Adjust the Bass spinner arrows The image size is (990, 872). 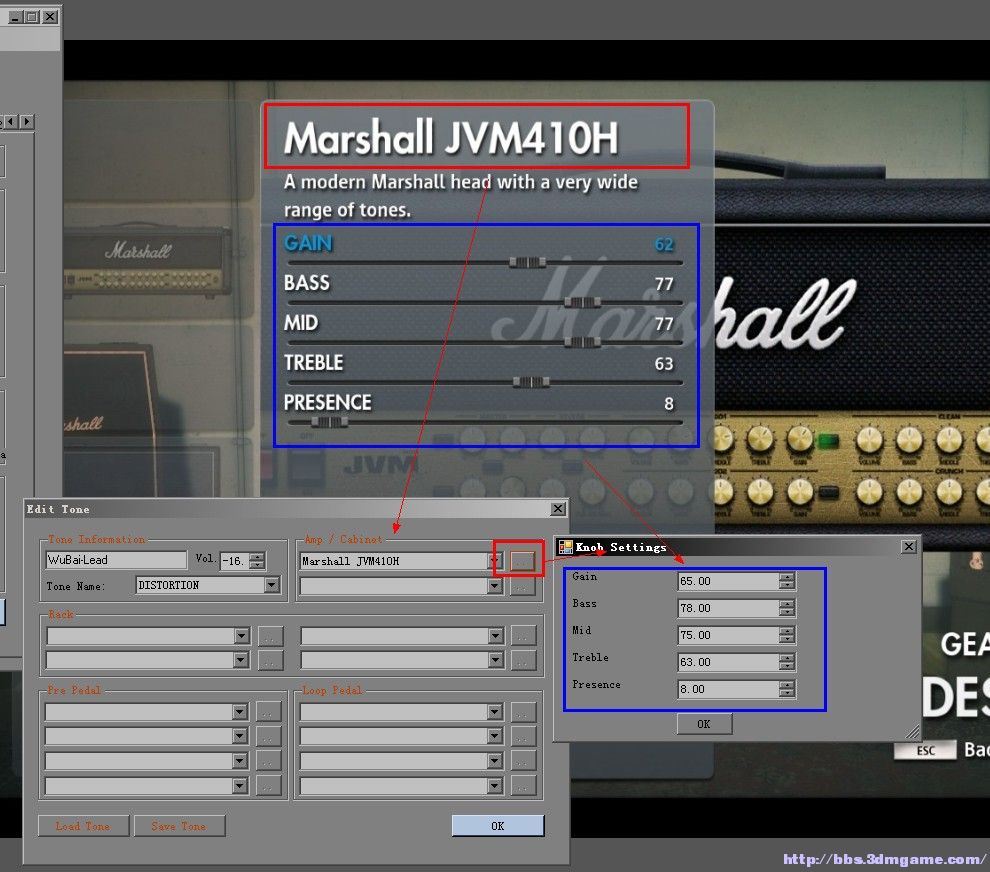coord(787,608)
